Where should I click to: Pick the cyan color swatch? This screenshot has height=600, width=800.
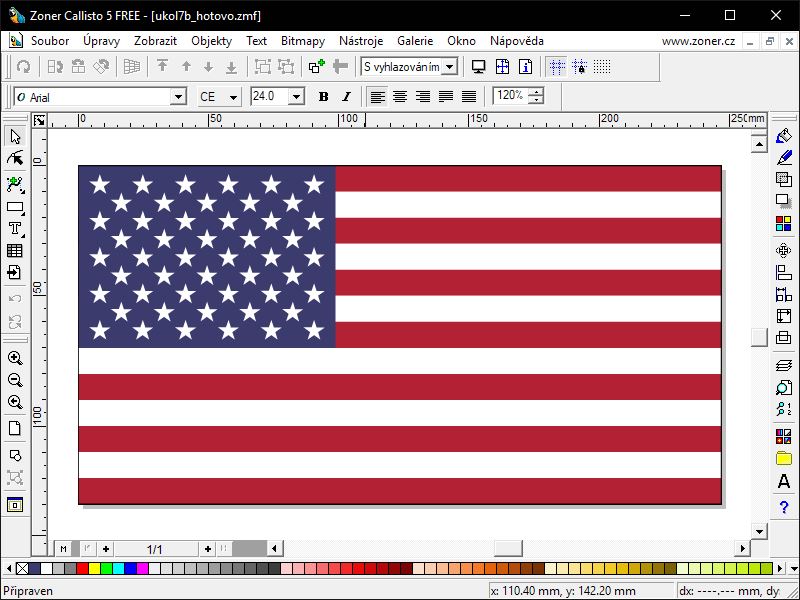tap(118, 568)
